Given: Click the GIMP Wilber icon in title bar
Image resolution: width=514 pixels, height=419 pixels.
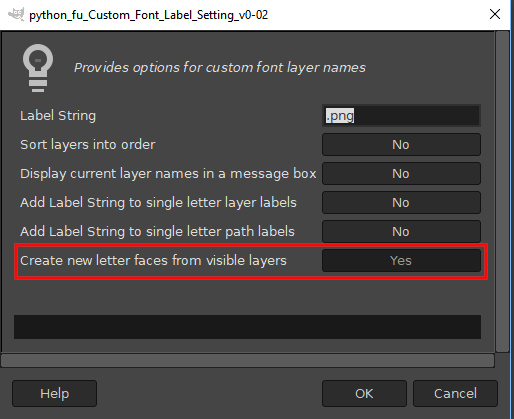Looking at the screenshot, I should coord(16,14).
